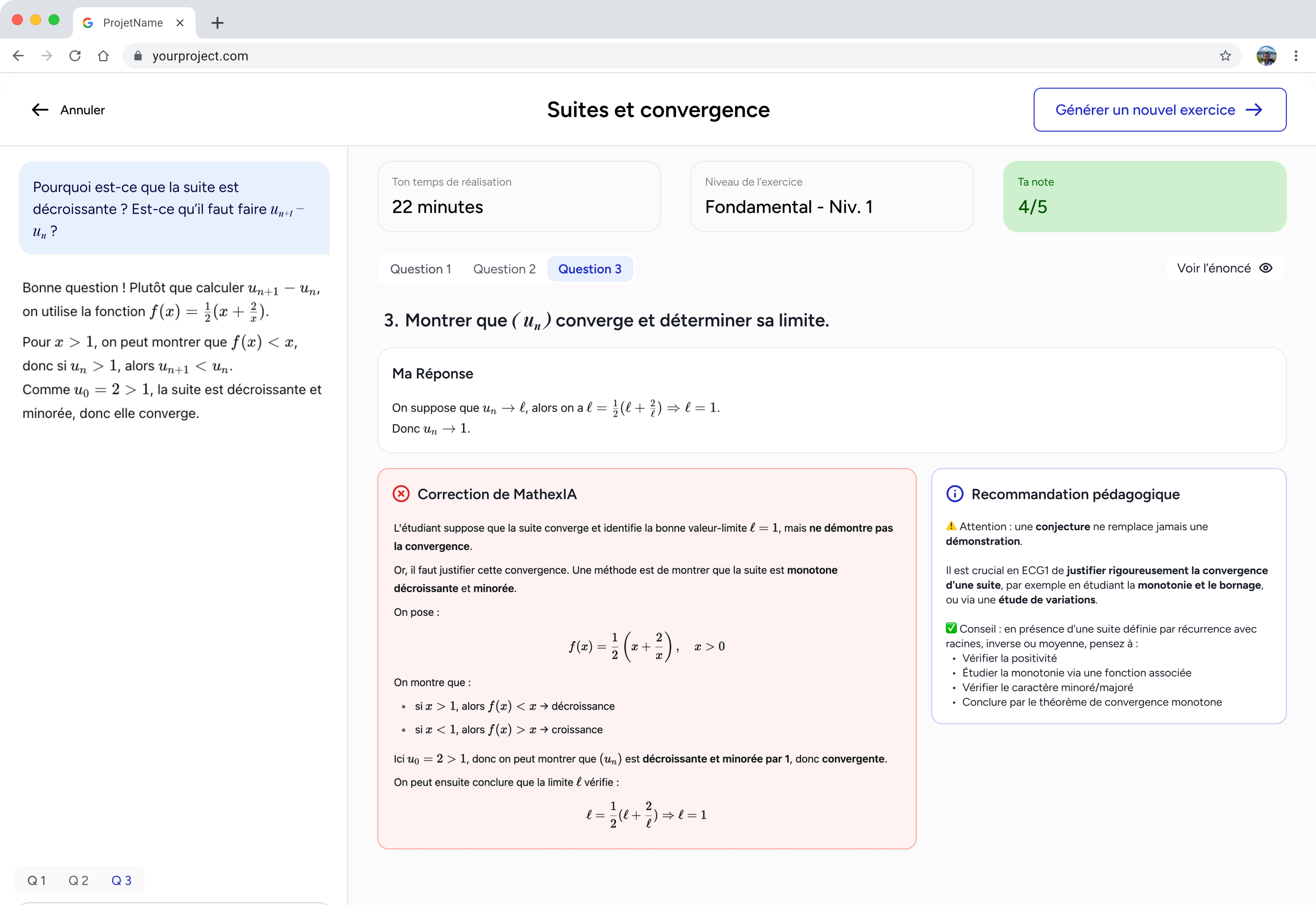The width and height of the screenshot is (1316, 905).
Task: Click the Ma Réponse heading
Action: coord(433,374)
